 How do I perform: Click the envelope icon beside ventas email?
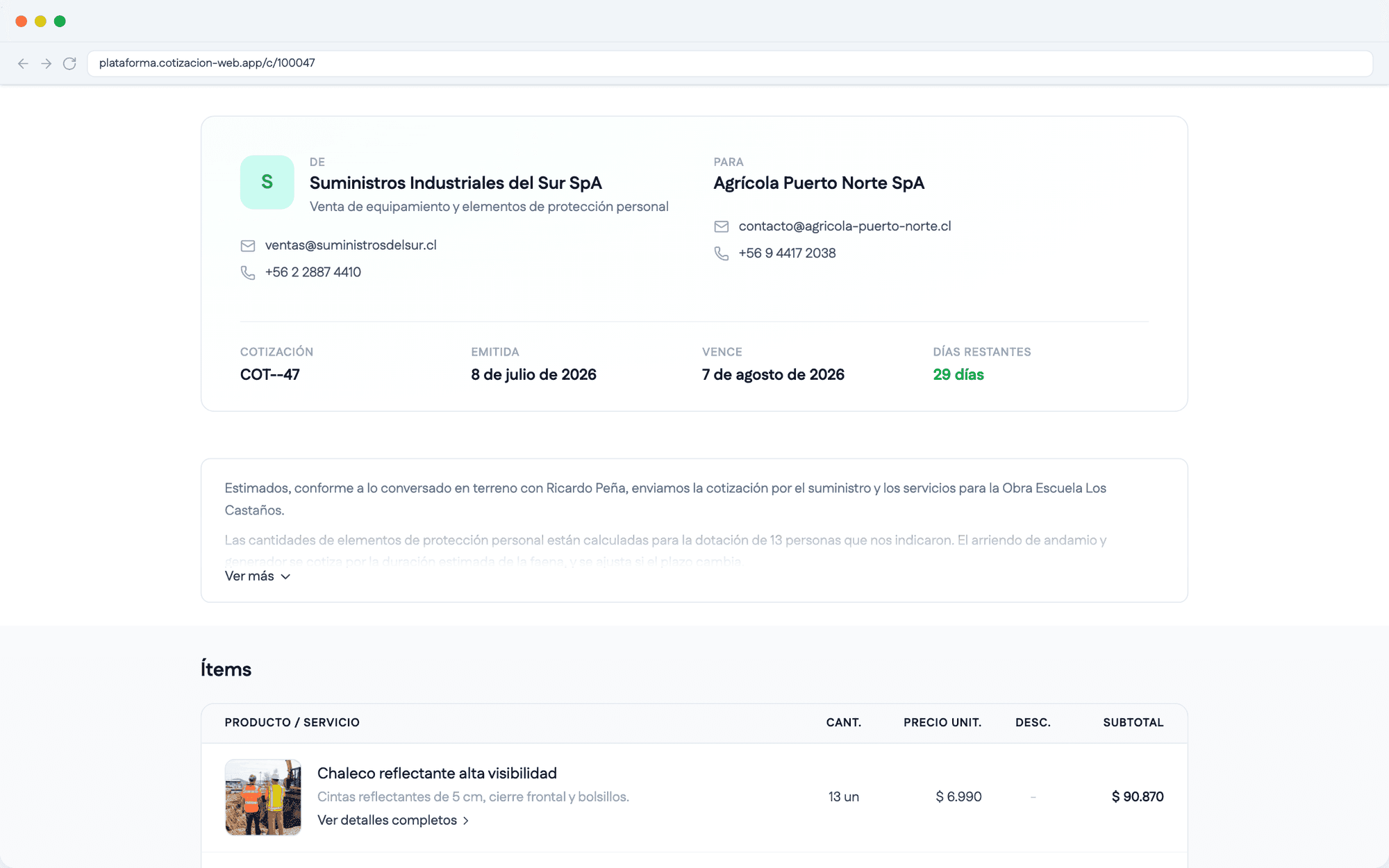[248, 246]
